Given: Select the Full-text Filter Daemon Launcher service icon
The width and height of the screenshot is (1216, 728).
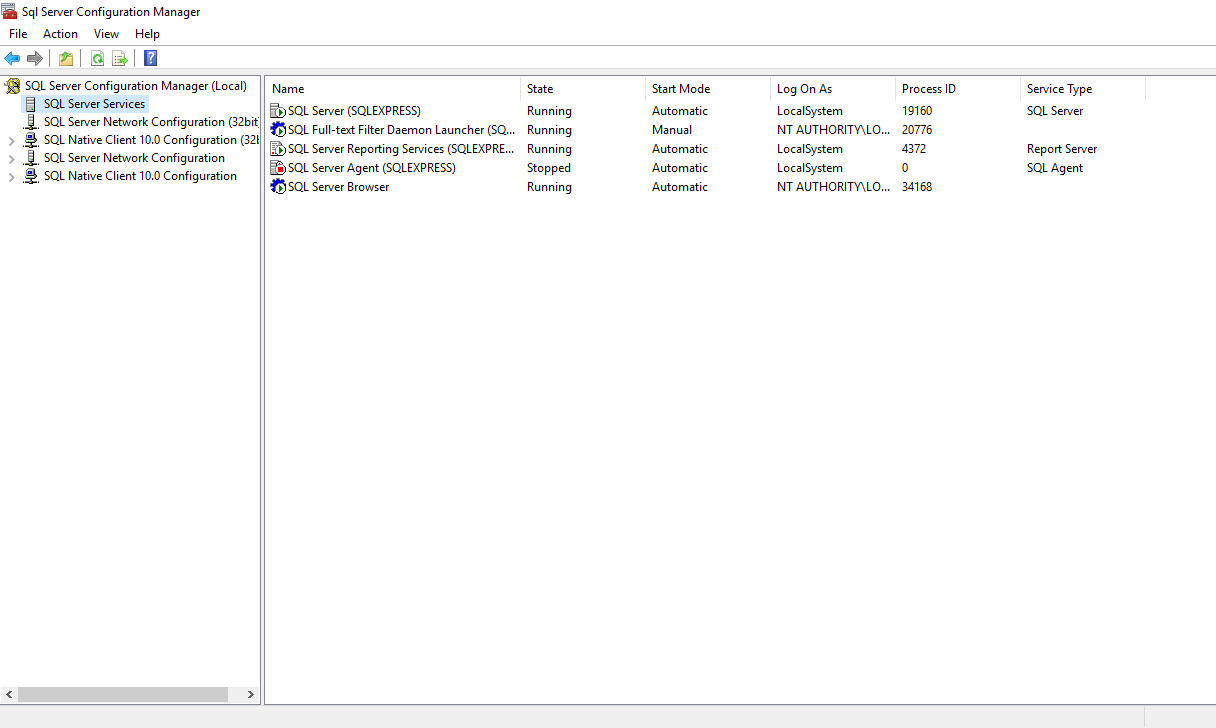Looking at the screenshot, I should [278, 130].
